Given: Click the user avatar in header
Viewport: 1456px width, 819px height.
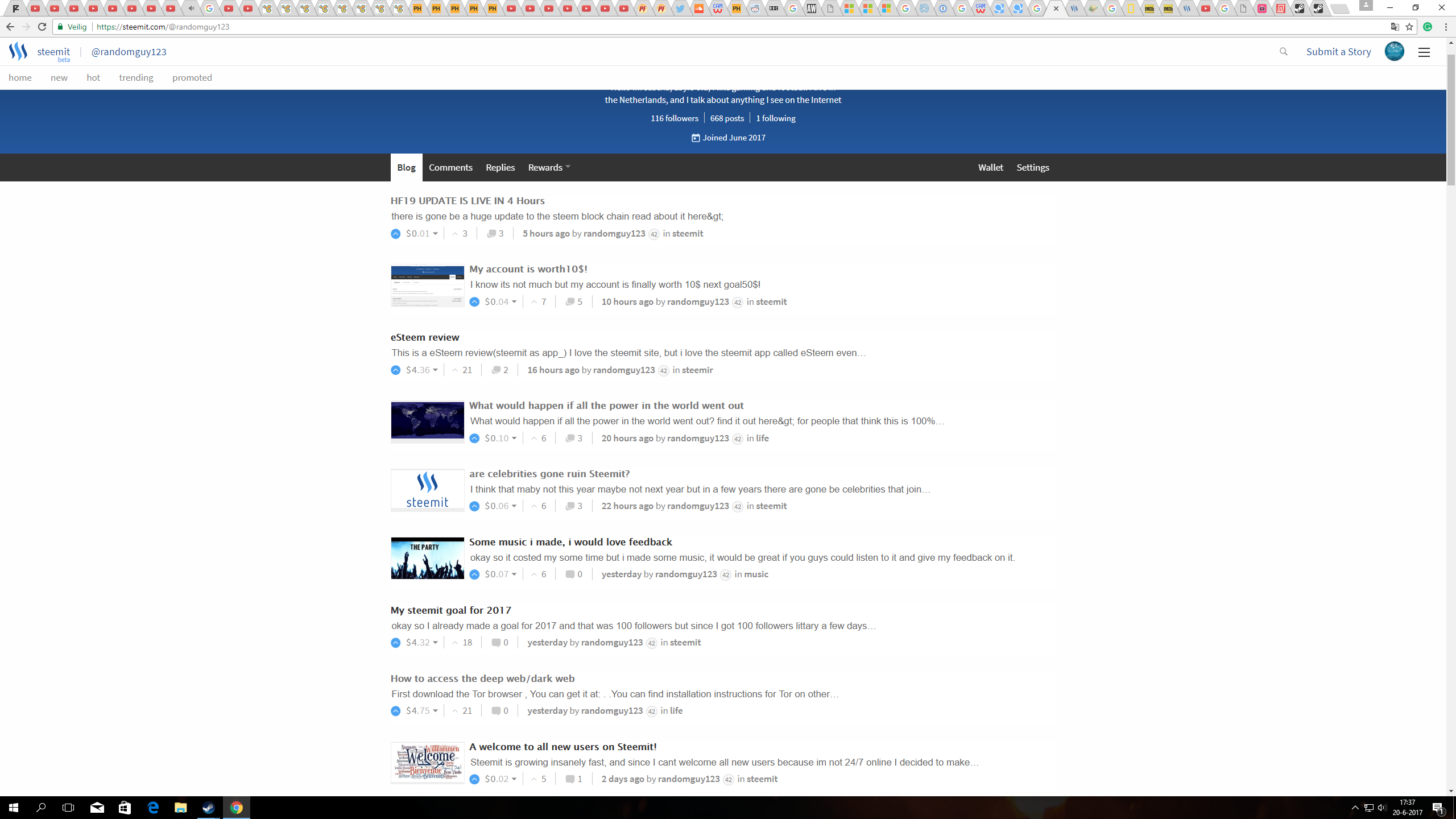Looking at the screenshot, I should point(1394,52).
